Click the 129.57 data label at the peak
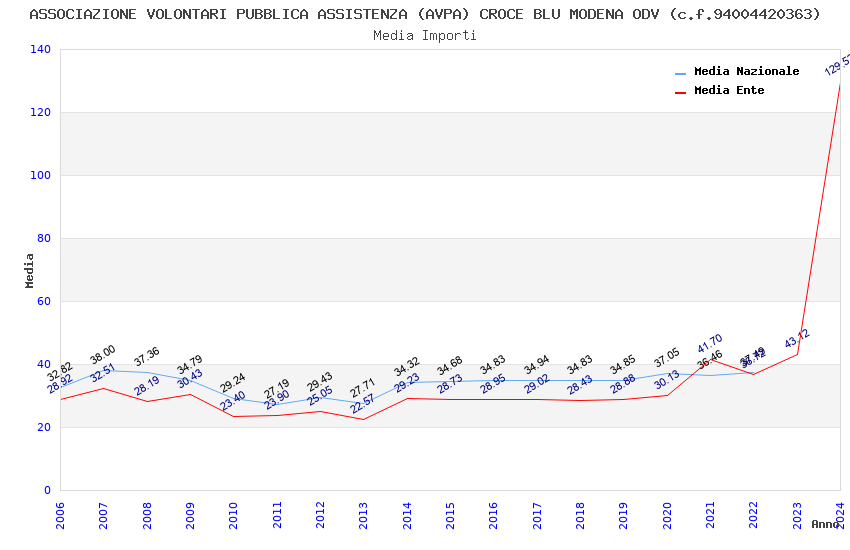This screenshot has width=850, height=550. click(838, 65)
